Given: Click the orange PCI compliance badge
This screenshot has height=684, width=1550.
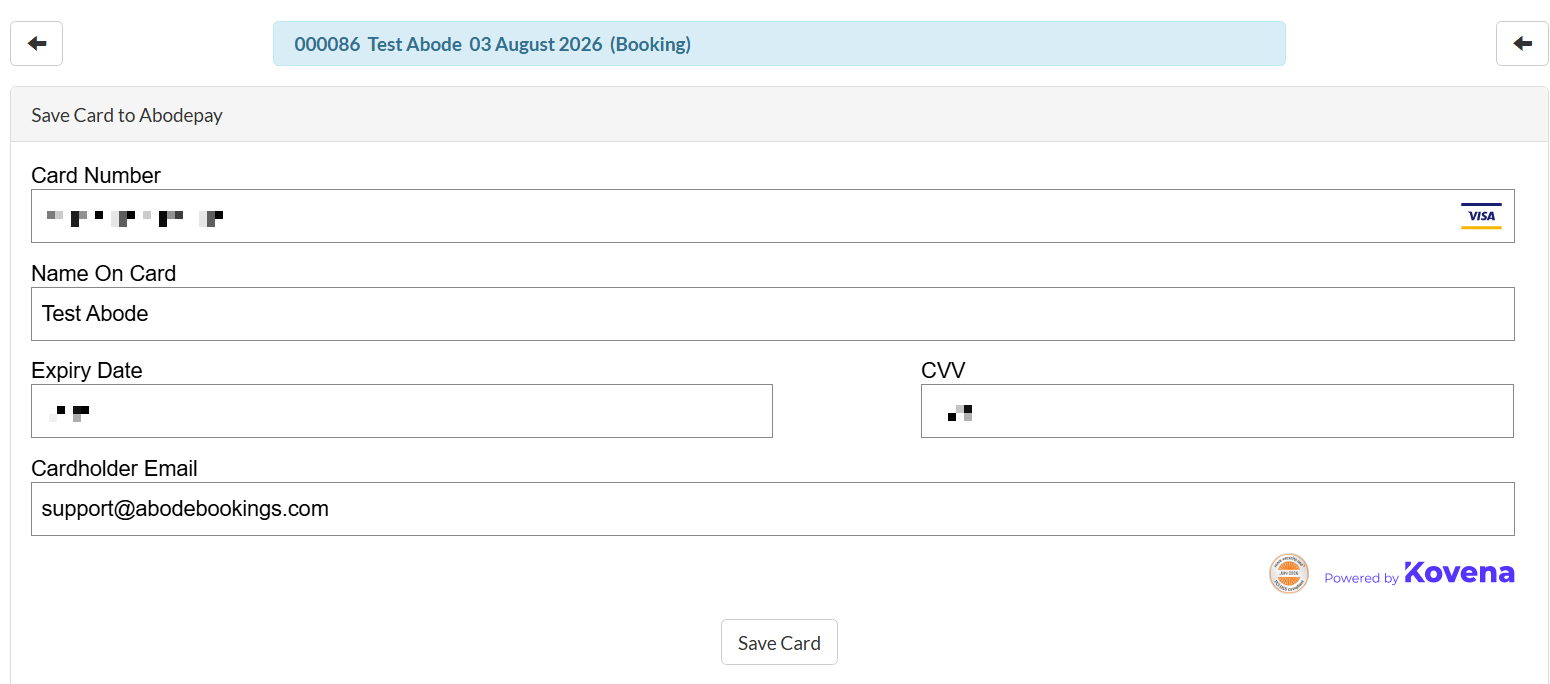Looking at the screenshot, I should click(1289, 574).
